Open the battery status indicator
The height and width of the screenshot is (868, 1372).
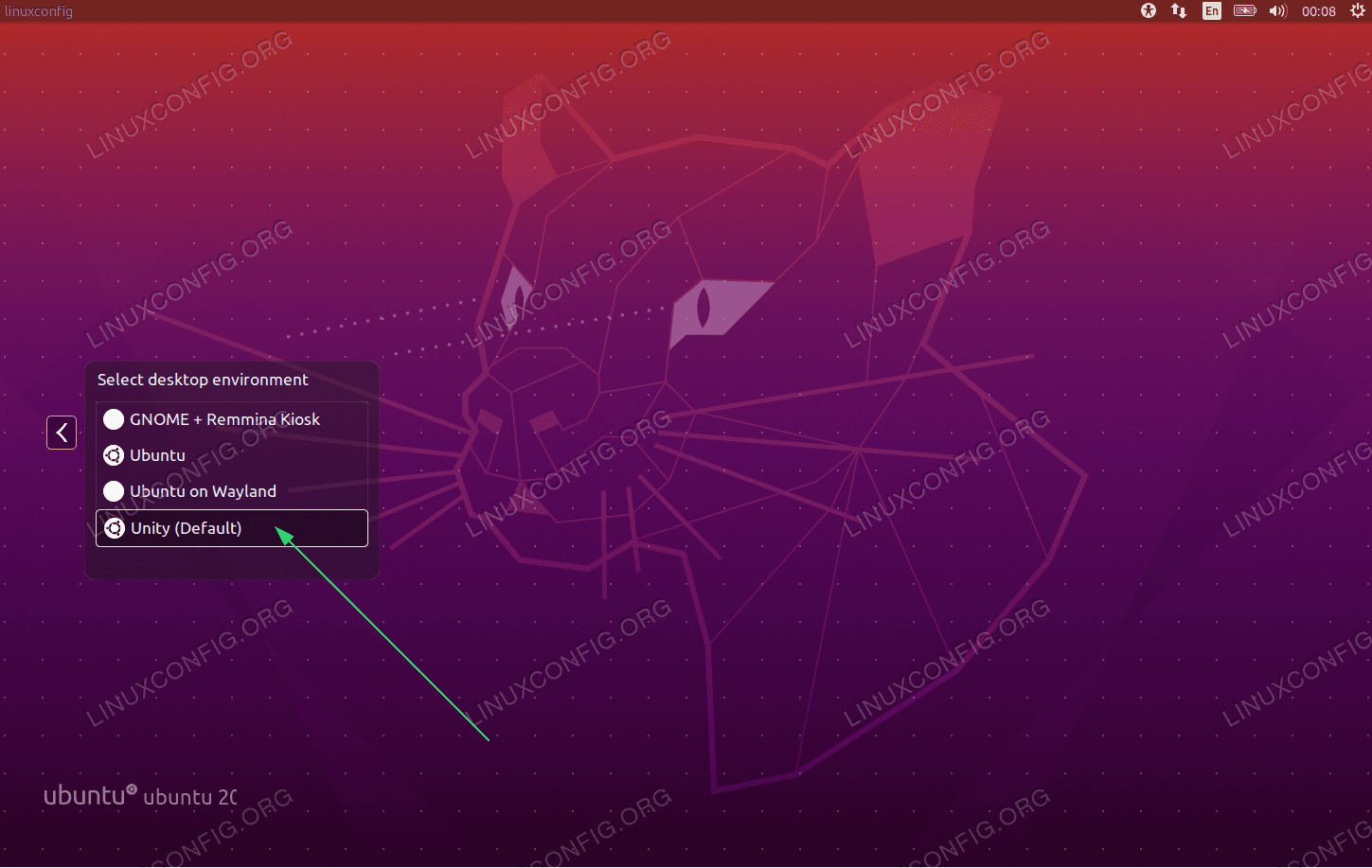[1245, 11]
